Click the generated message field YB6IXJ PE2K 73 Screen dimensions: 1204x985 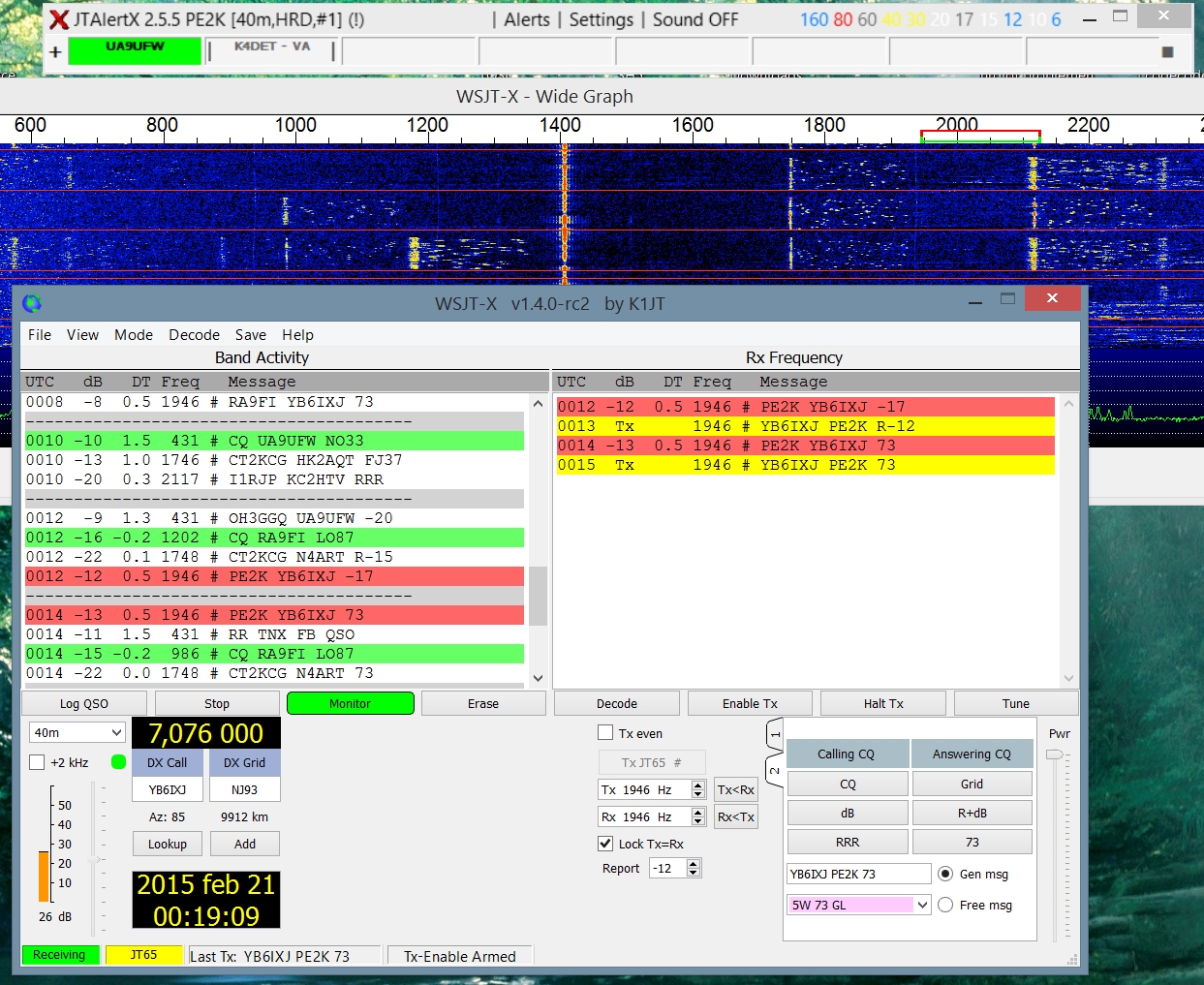[x=859, y=874]
